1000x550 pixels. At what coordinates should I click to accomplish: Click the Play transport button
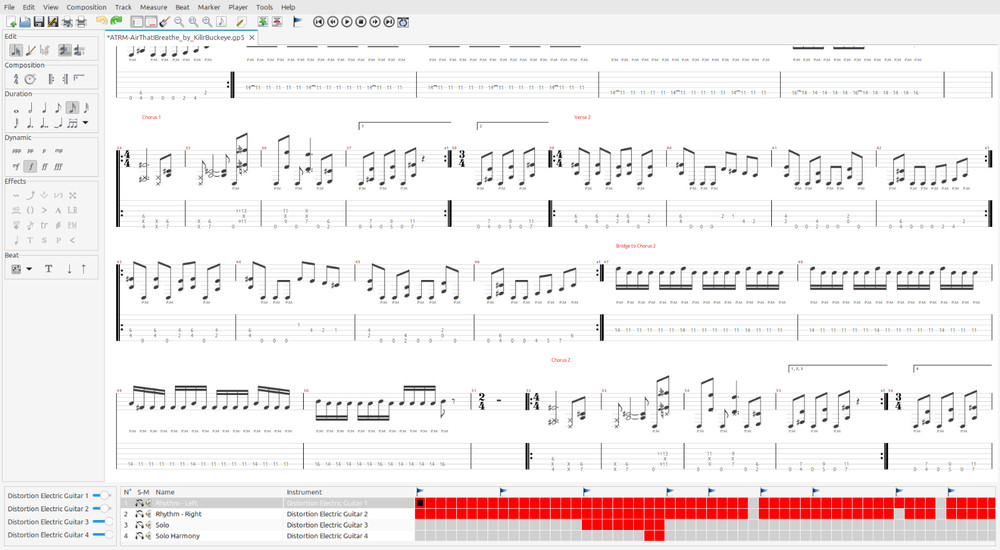click(347, 22)
